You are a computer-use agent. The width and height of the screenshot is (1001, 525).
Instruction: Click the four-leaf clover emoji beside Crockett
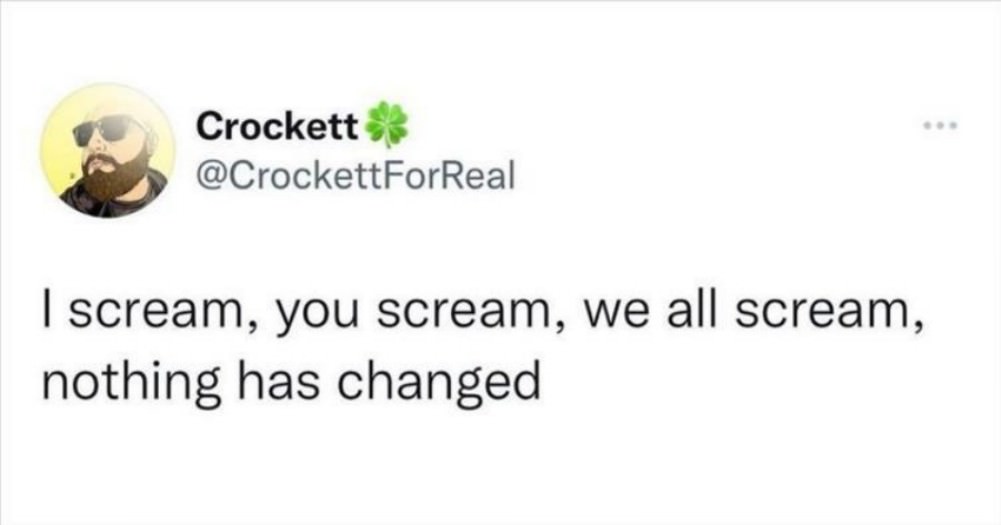[x=386, y=124]
